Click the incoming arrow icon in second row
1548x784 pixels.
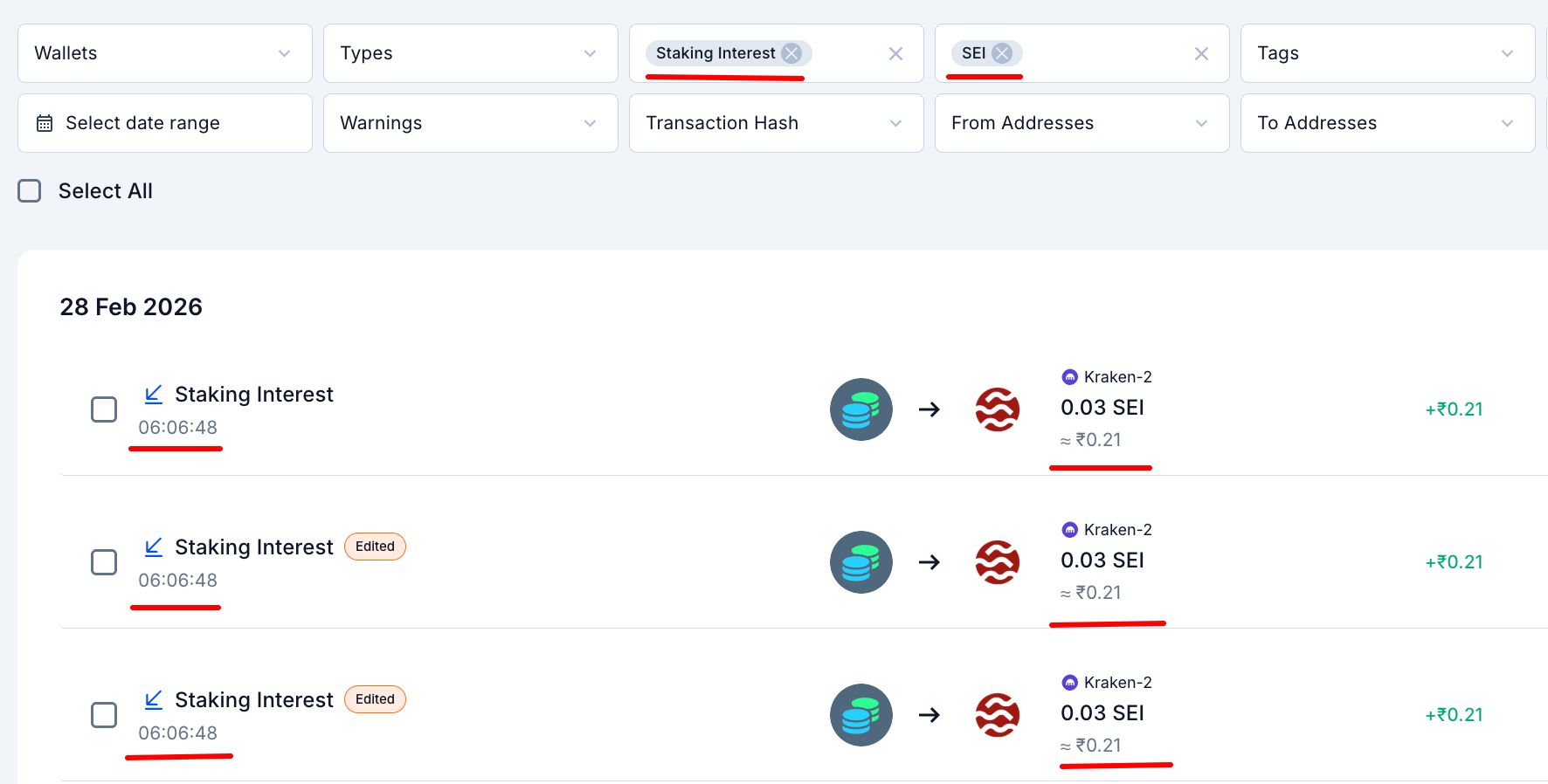click(154, 547)
